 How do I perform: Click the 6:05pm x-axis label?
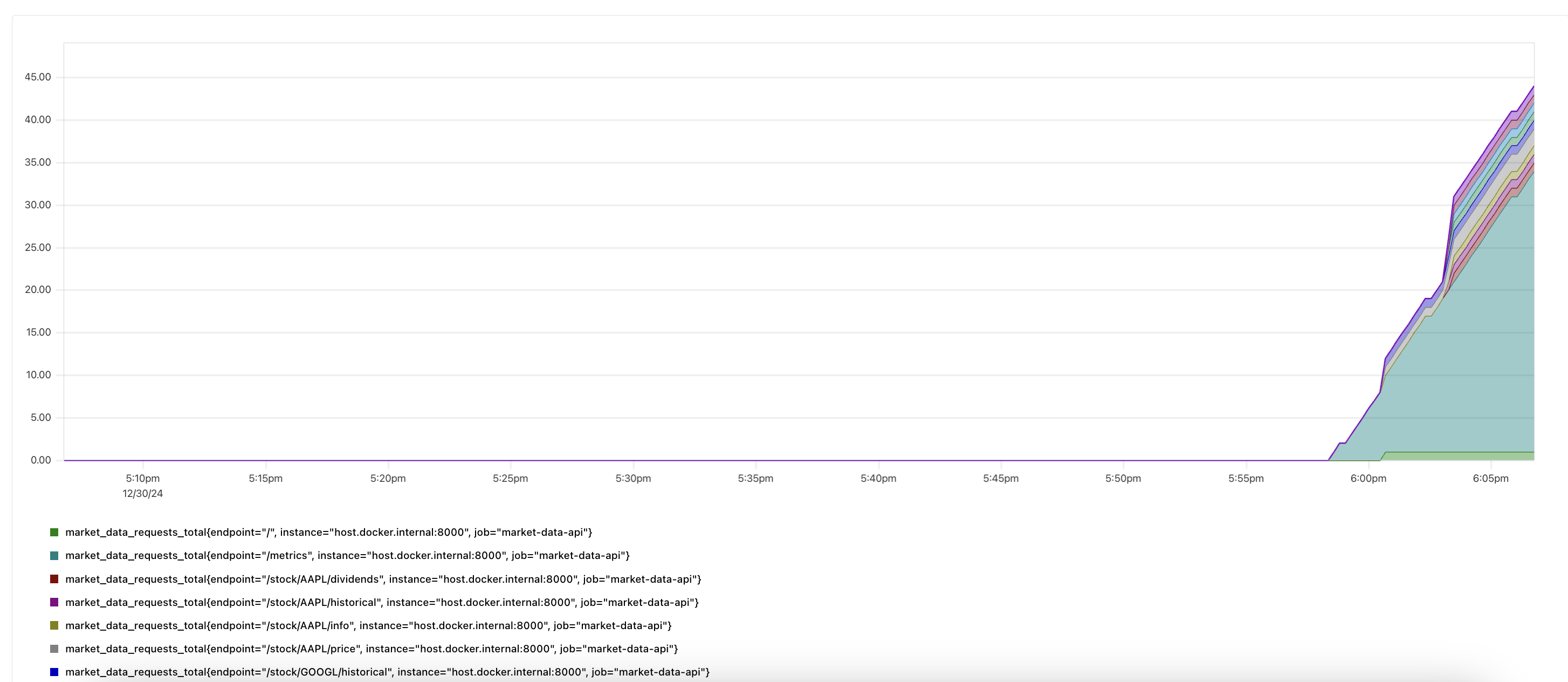click(x=1491, y=478)
